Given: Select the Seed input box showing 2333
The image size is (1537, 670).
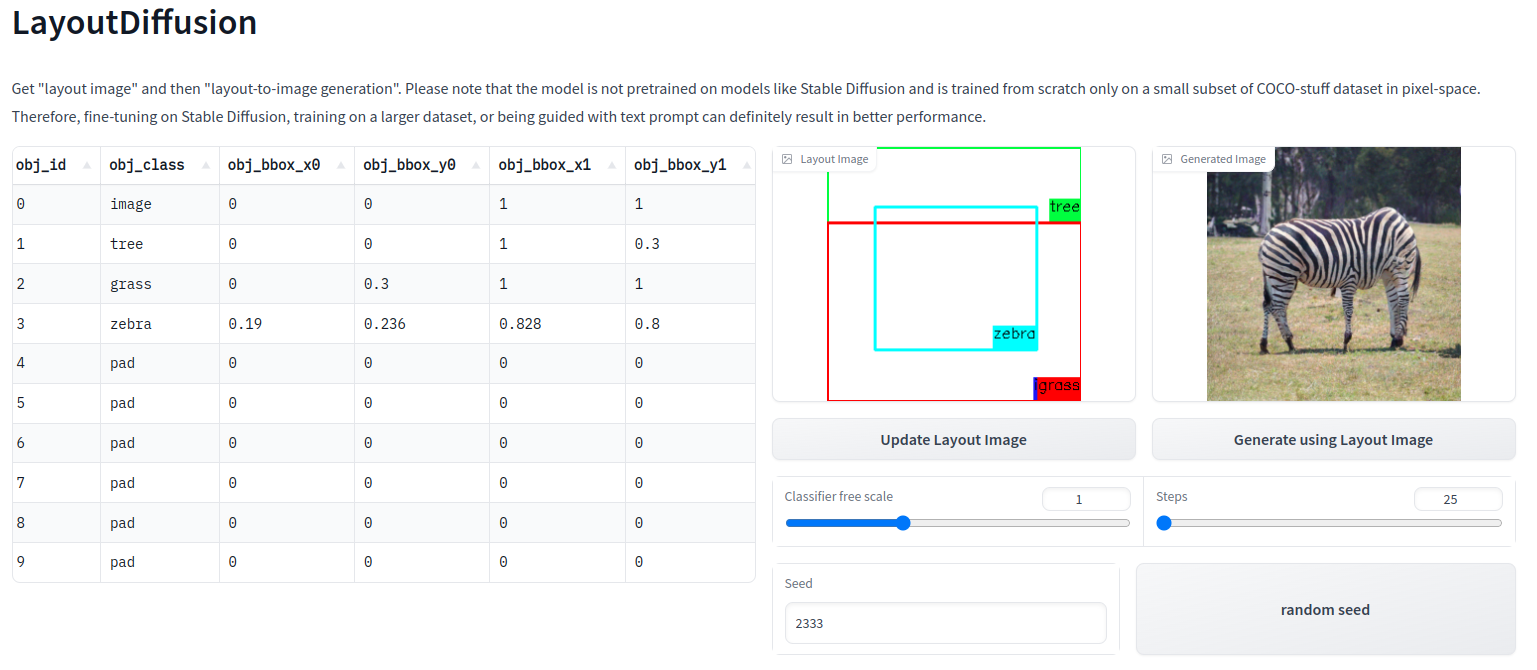Looking at the screenshot, I should (x=945, y=623).
